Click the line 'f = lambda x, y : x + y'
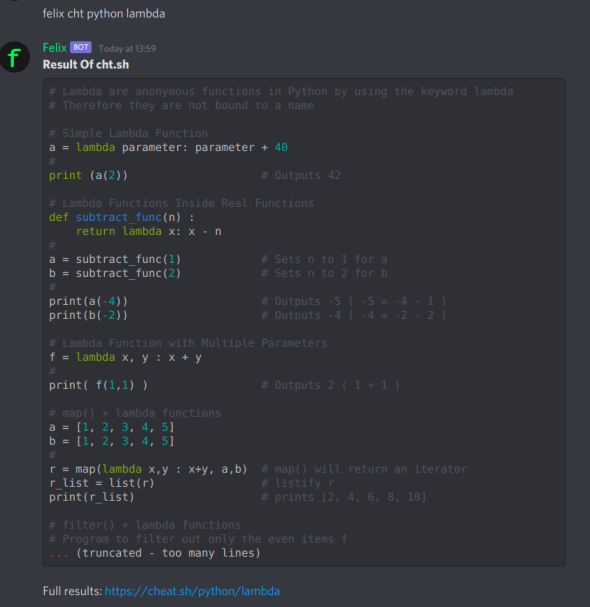The height and width of the screenshot is (607, 590). (125, 357)
